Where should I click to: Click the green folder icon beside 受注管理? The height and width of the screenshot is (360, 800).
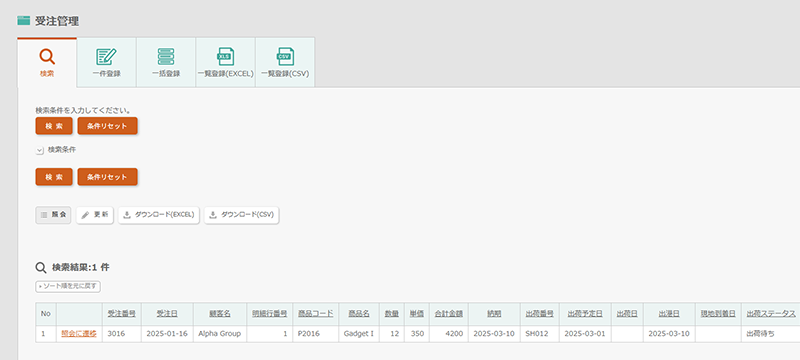coord(23,20)
